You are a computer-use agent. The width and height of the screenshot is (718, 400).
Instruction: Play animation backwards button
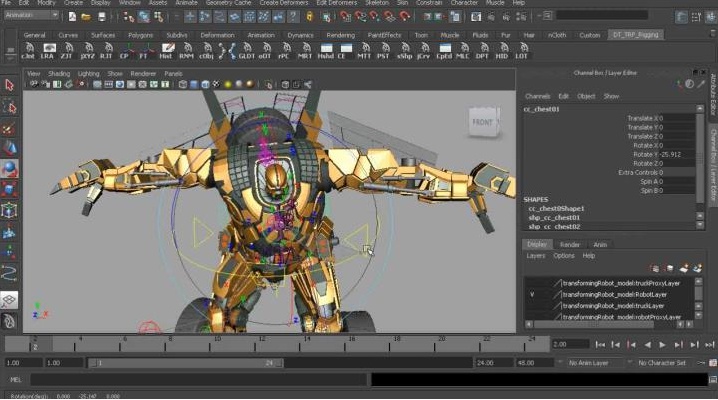pyautogui.click(x=647, y=345)
